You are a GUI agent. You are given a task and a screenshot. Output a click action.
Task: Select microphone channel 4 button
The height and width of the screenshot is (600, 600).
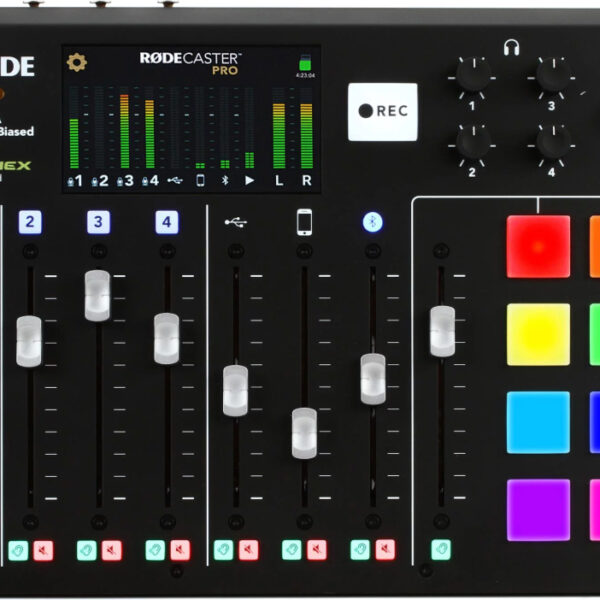click(166, 222)
